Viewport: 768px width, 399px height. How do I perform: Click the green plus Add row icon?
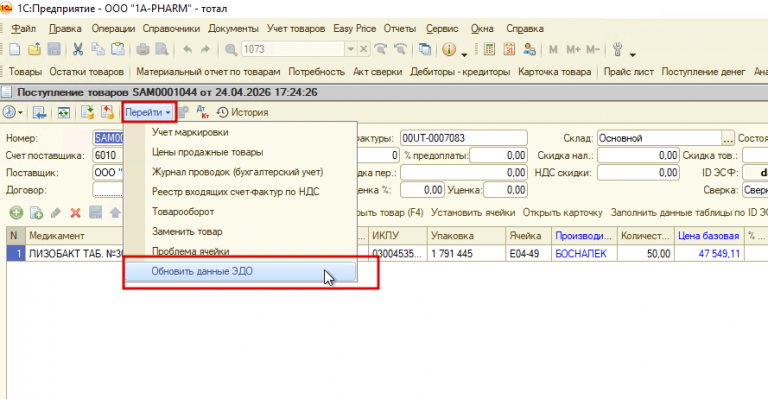coord(16,212)
